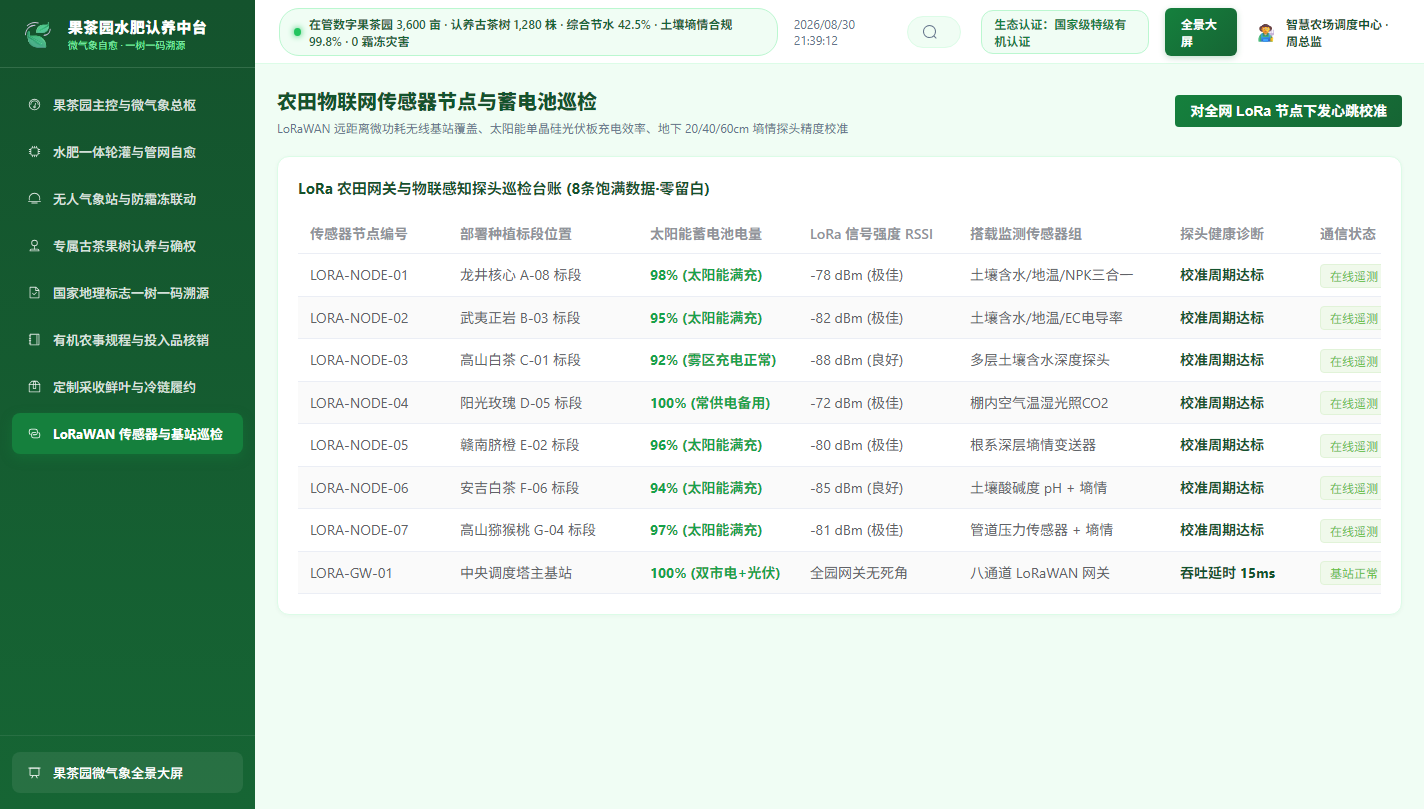Click the icon beside 无人气象站与防霜冻联动

[x=34, y=199]
